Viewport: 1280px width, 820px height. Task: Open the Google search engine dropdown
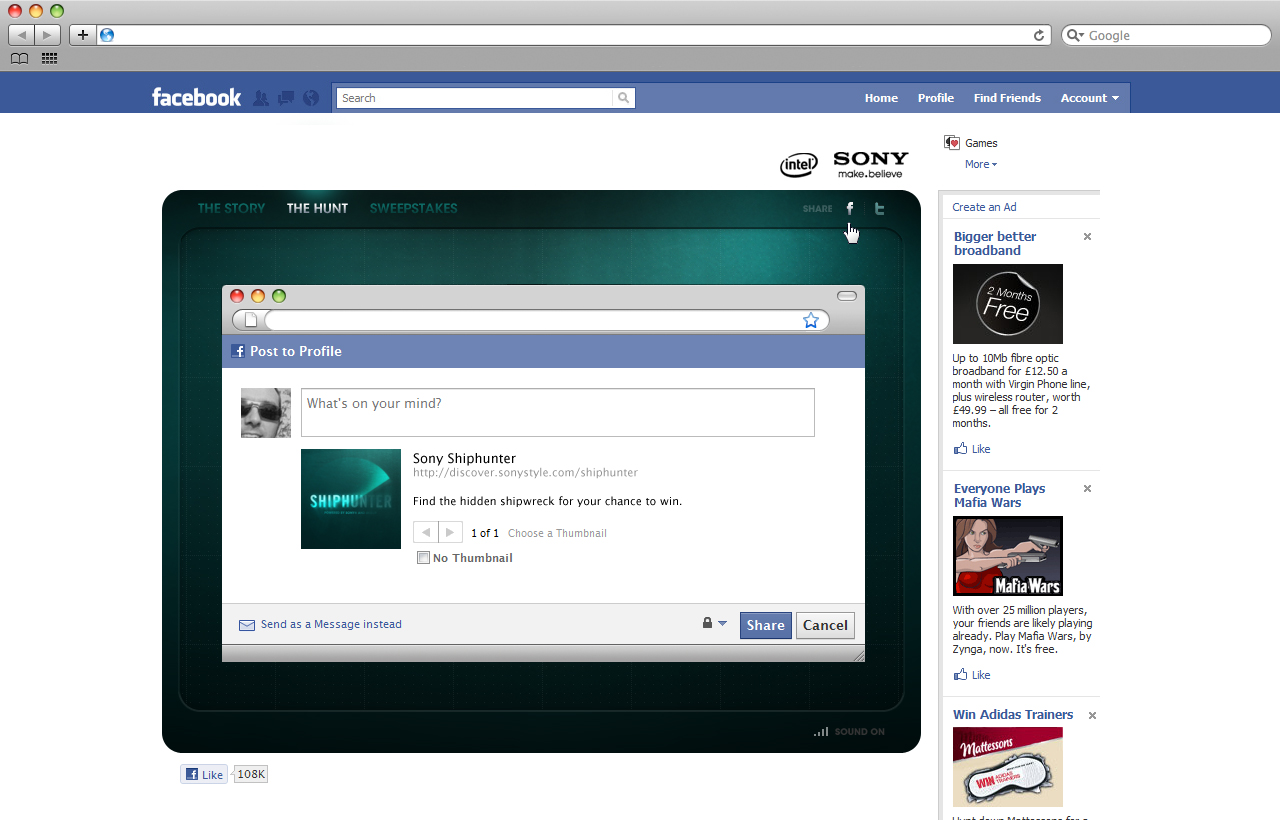coord(1076,35)
